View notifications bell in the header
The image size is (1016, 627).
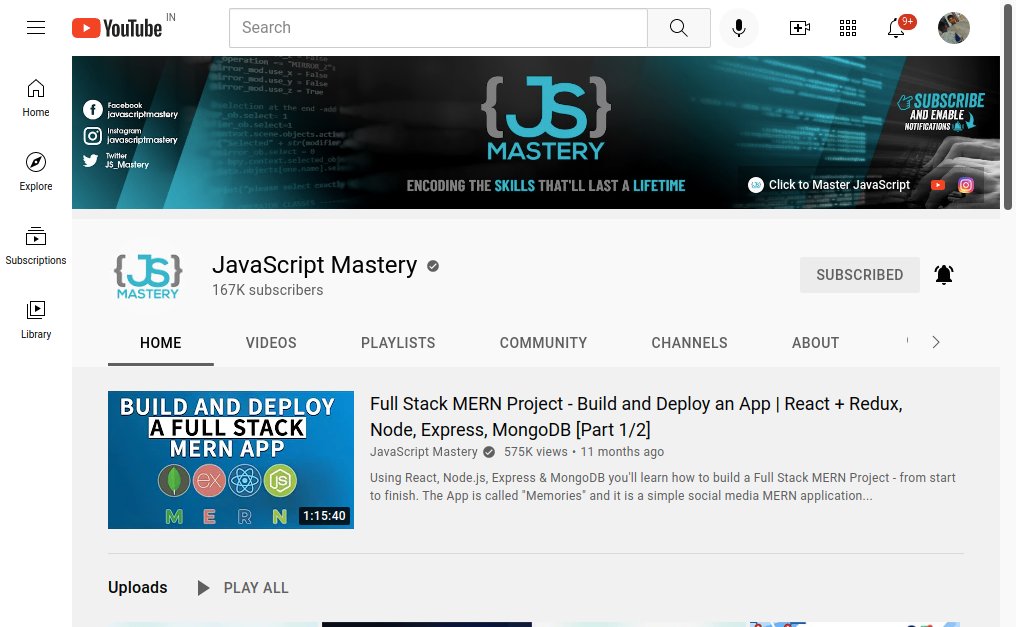896,28
